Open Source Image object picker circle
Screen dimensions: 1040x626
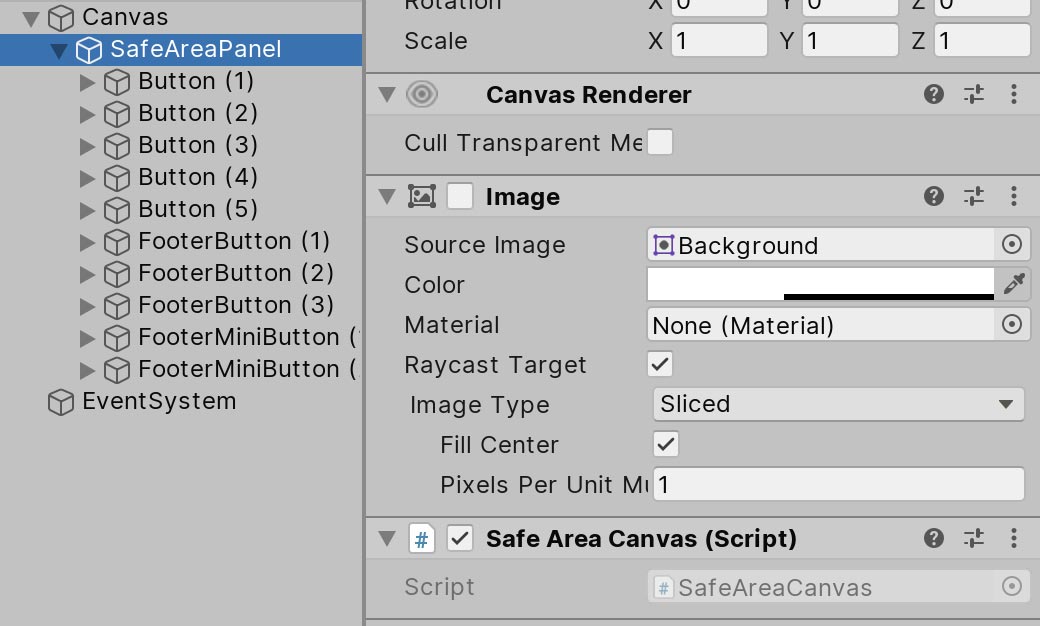pyautogui.click(x=1012, y=245)
